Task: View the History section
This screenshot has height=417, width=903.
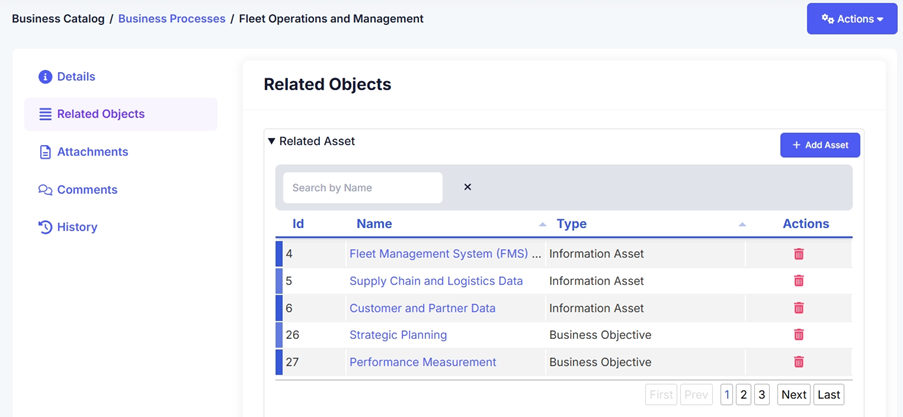Action: [x=77, y=227]
